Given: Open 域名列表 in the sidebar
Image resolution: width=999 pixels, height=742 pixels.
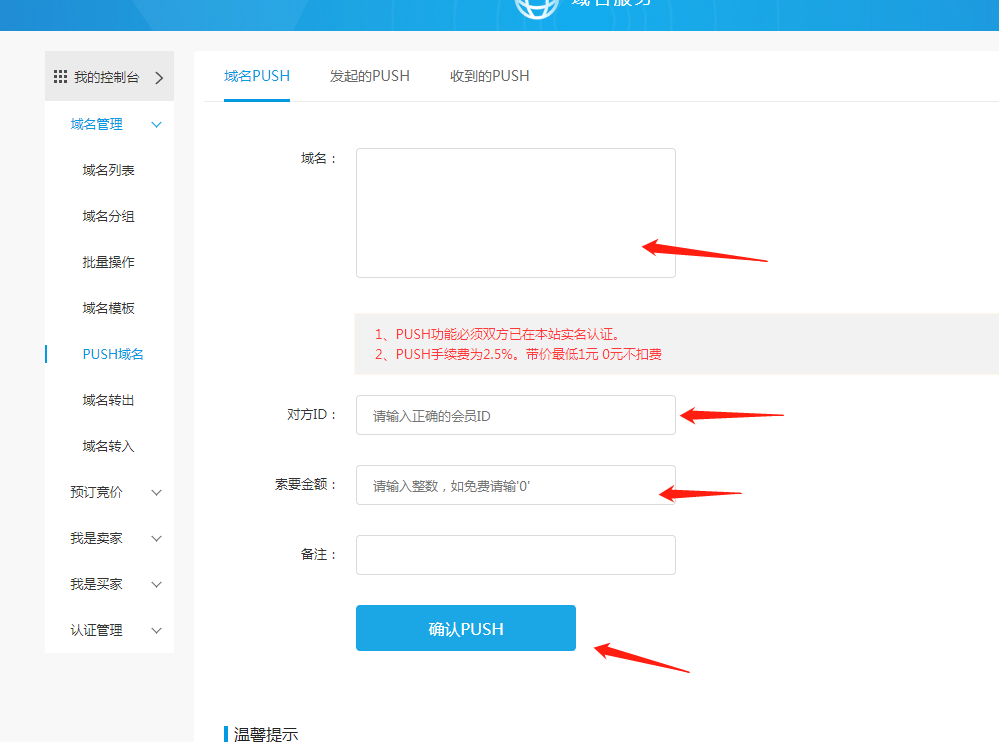Looking at the screenshot, I should click(x=108, y=170).
